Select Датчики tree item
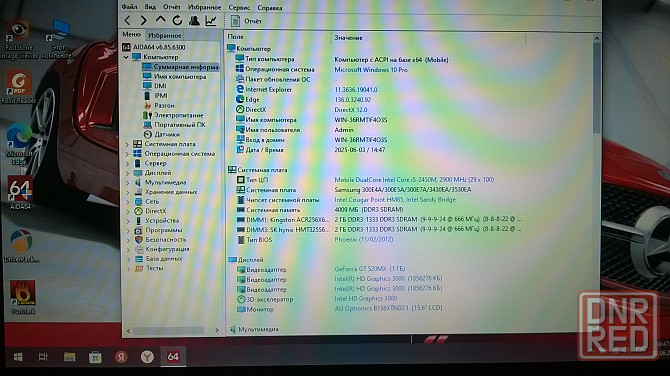 (x=161, y=134)
